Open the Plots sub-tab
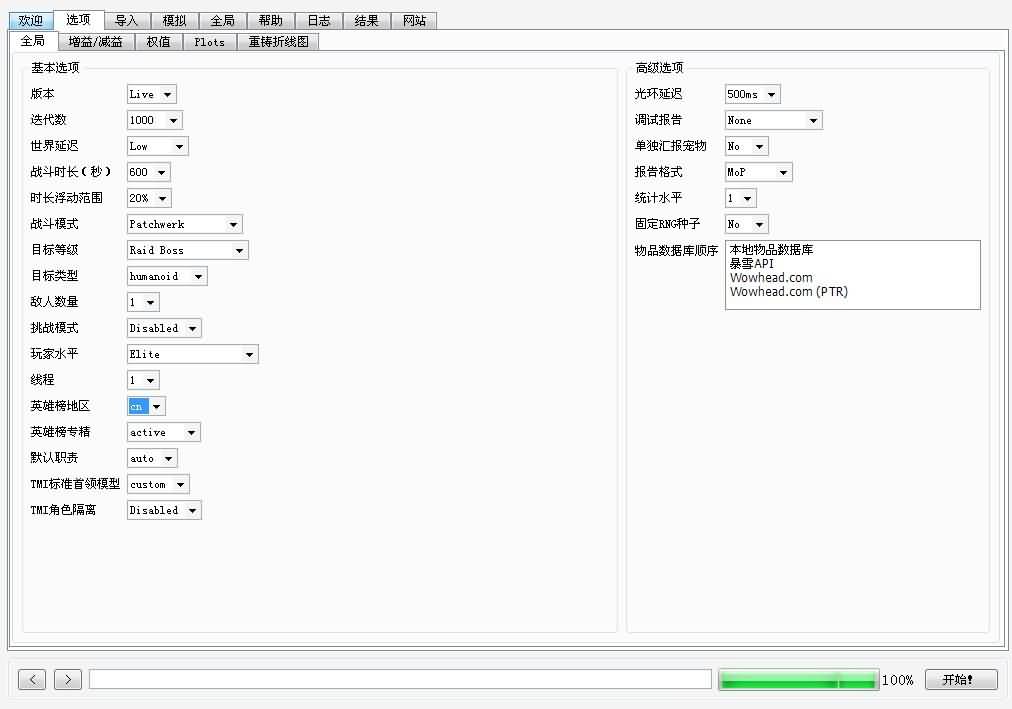The image size is (1012, 709). (210, 42)
